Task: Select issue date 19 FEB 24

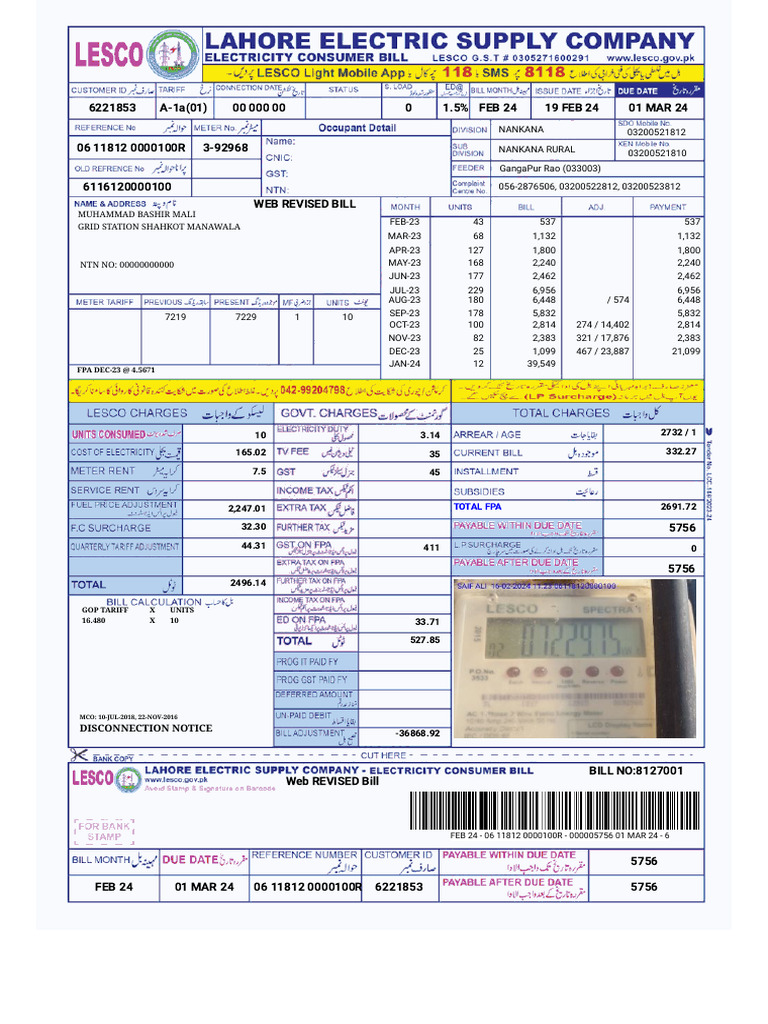Action: pyautogui.click(x=571, y=108)
